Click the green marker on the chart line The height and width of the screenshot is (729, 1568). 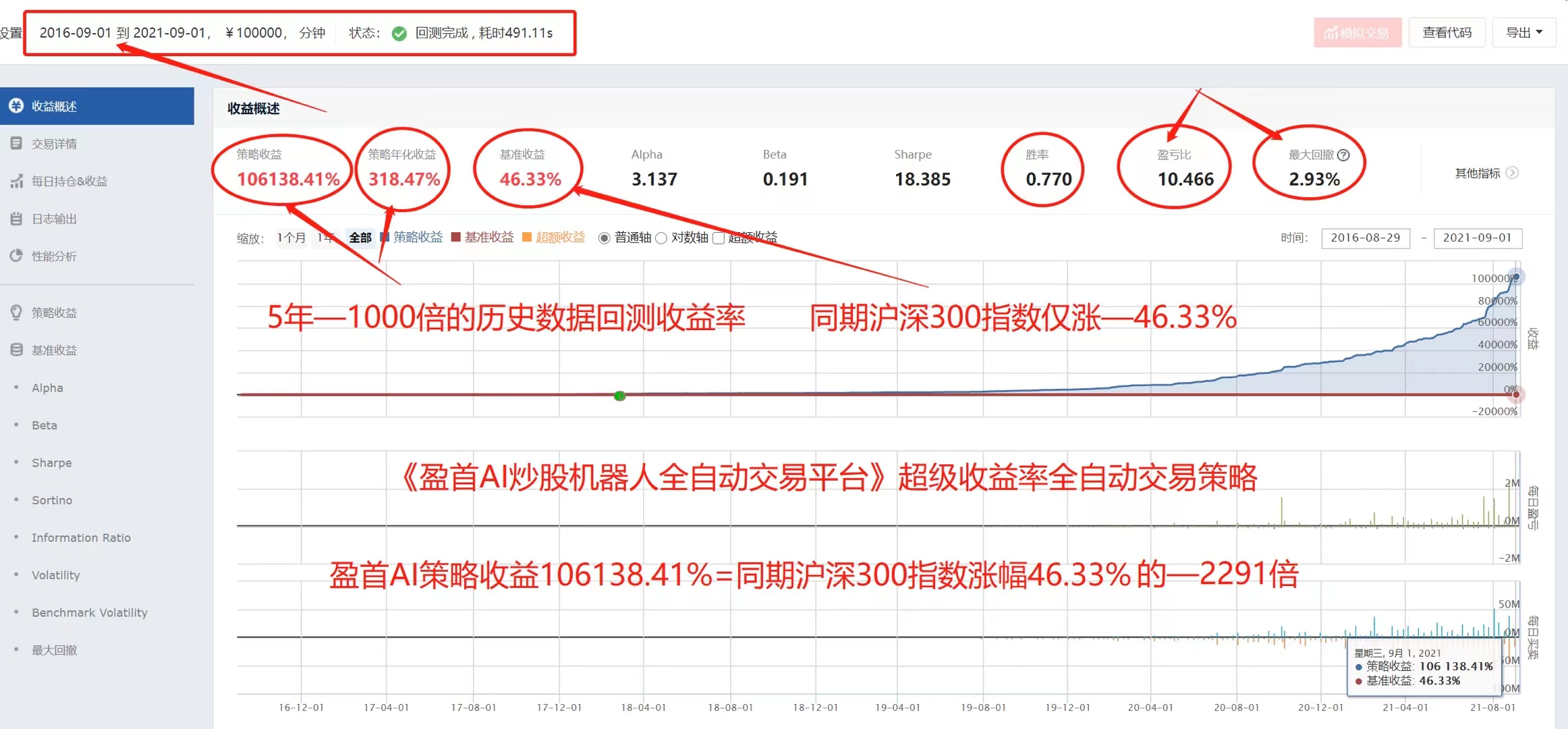pos(619,396)
